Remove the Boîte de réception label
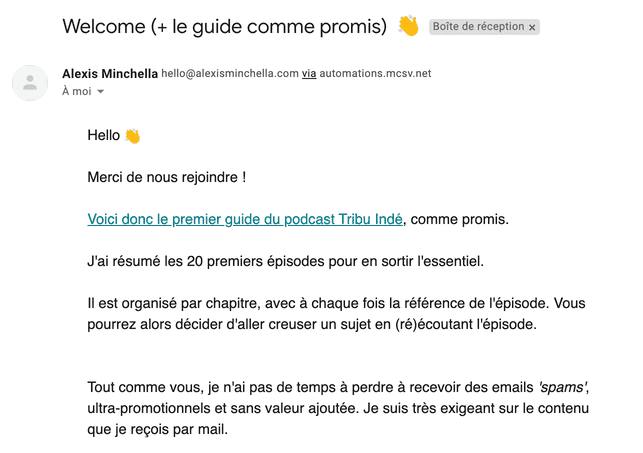 (x=532, y=27)
